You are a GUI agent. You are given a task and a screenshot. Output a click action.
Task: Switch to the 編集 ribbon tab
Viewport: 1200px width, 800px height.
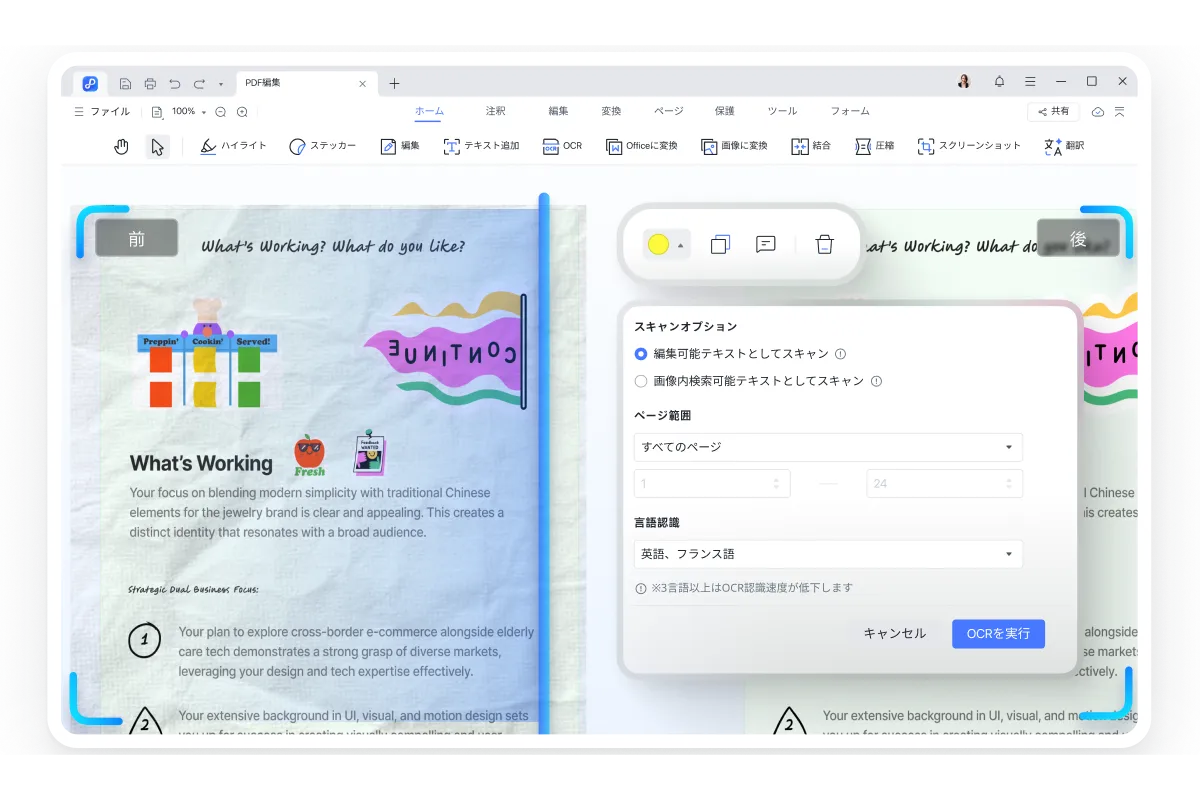point(558,112)
